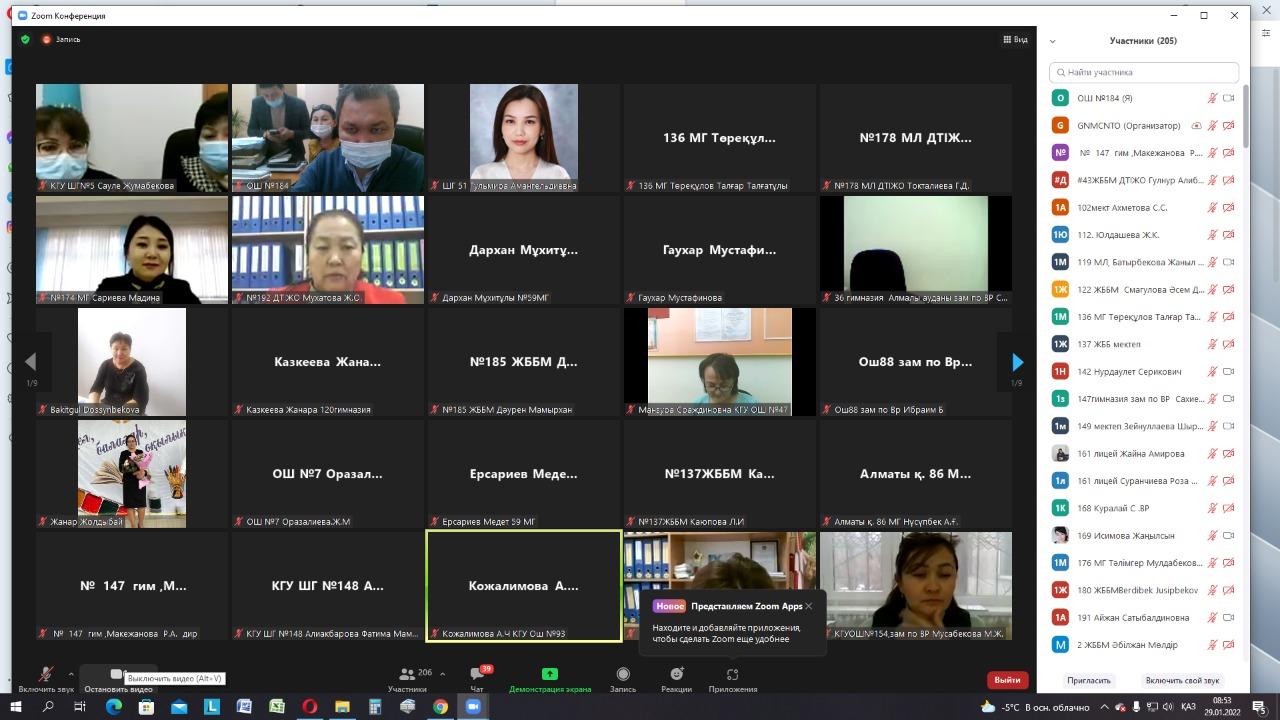The width and height of the screenshot is (1280, 720).
Task: Expand the arrow next to Участники count
Action: pyautogui.click(x=442, y=674)
